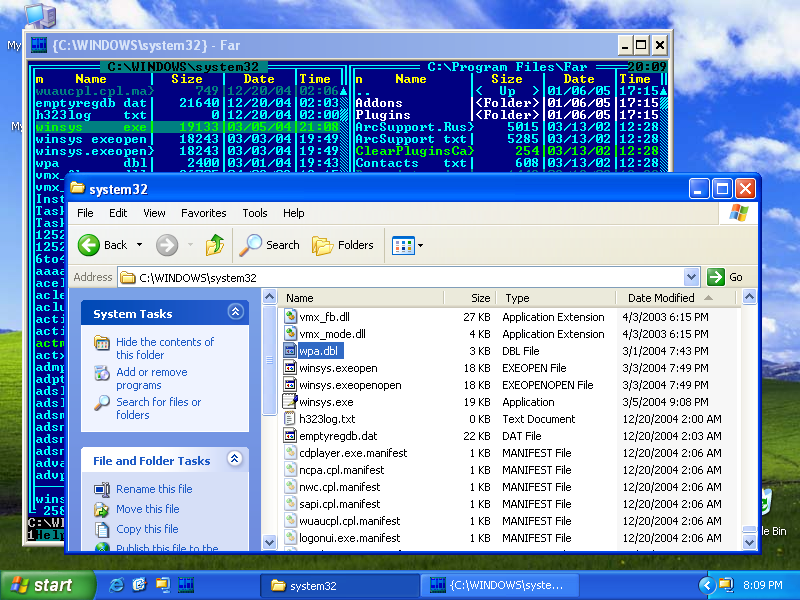Click the Rename this file link
This screenshot has width=800, height=600.
pyautogui.click(x=154, y=489)
